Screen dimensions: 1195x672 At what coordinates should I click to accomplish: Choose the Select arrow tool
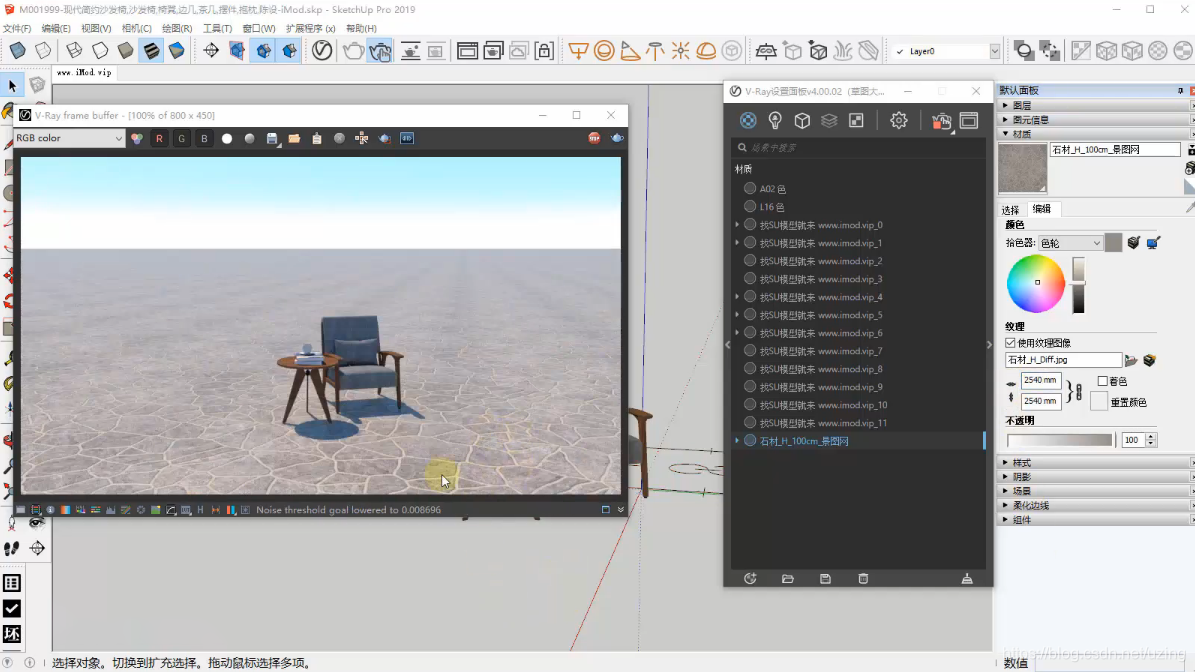(x=12, y=86)
